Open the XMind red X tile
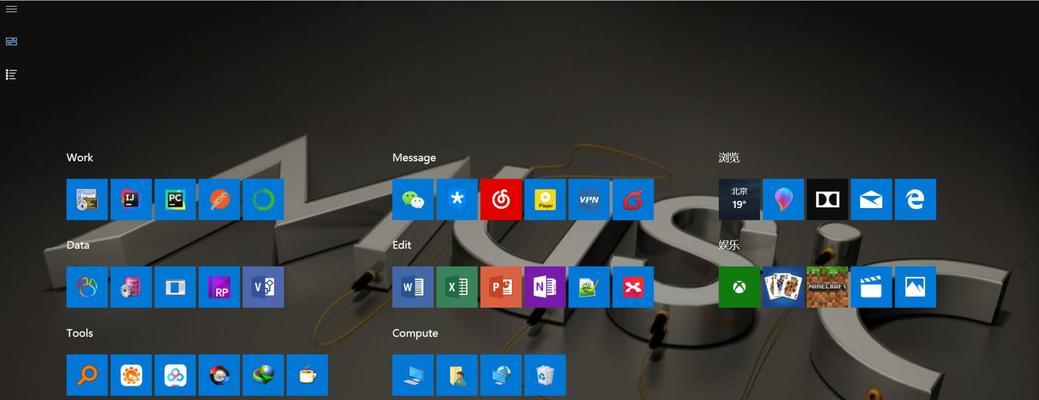Viewport: 1039px width, 400px height. click(x=633, y=287)
